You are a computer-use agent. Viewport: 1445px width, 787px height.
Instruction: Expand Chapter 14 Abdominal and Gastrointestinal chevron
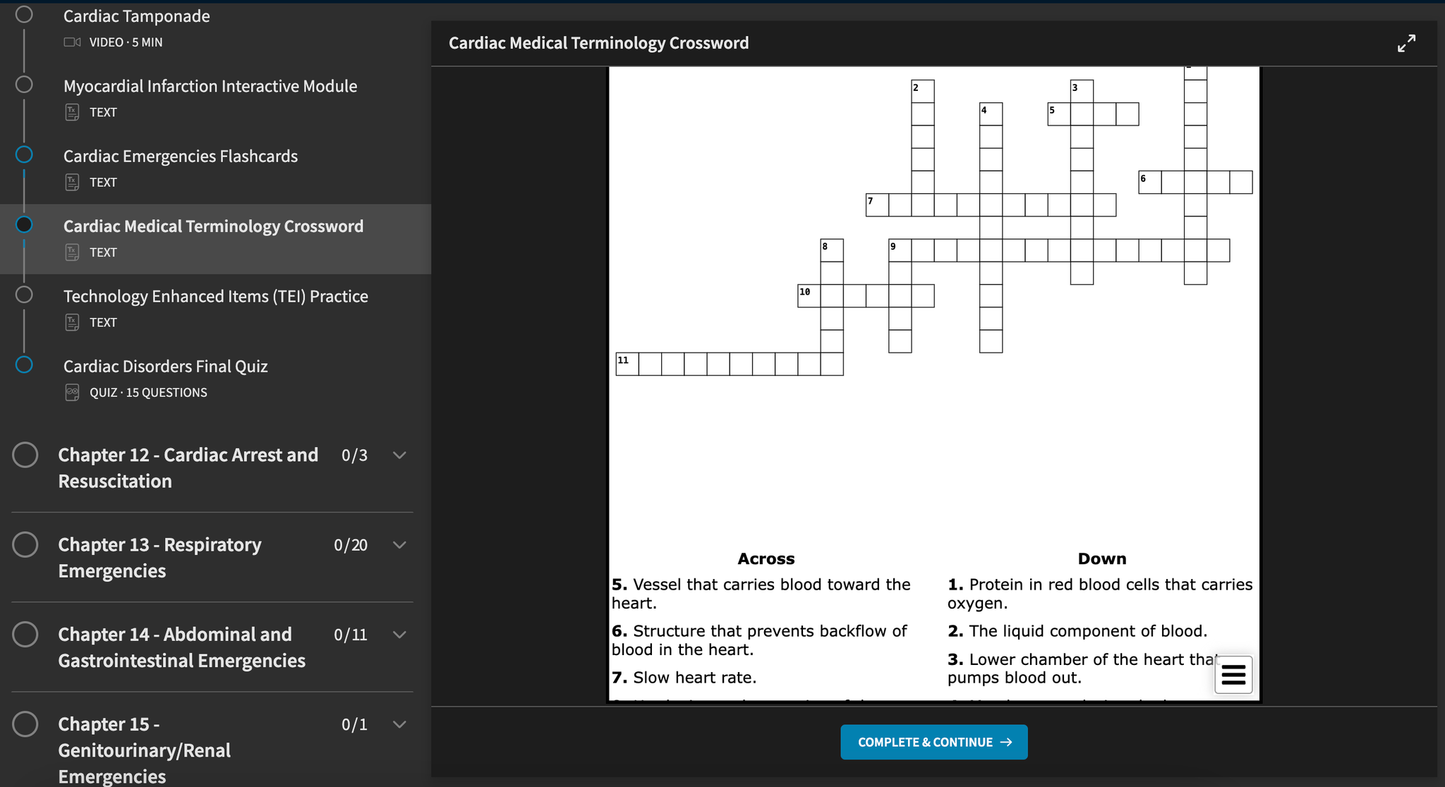point(399,635)
